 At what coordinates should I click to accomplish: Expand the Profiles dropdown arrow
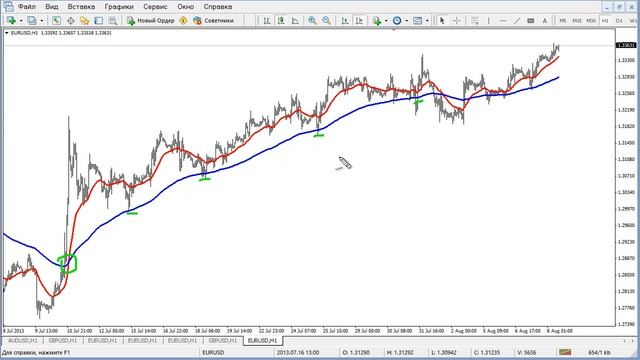click(41, 21)
